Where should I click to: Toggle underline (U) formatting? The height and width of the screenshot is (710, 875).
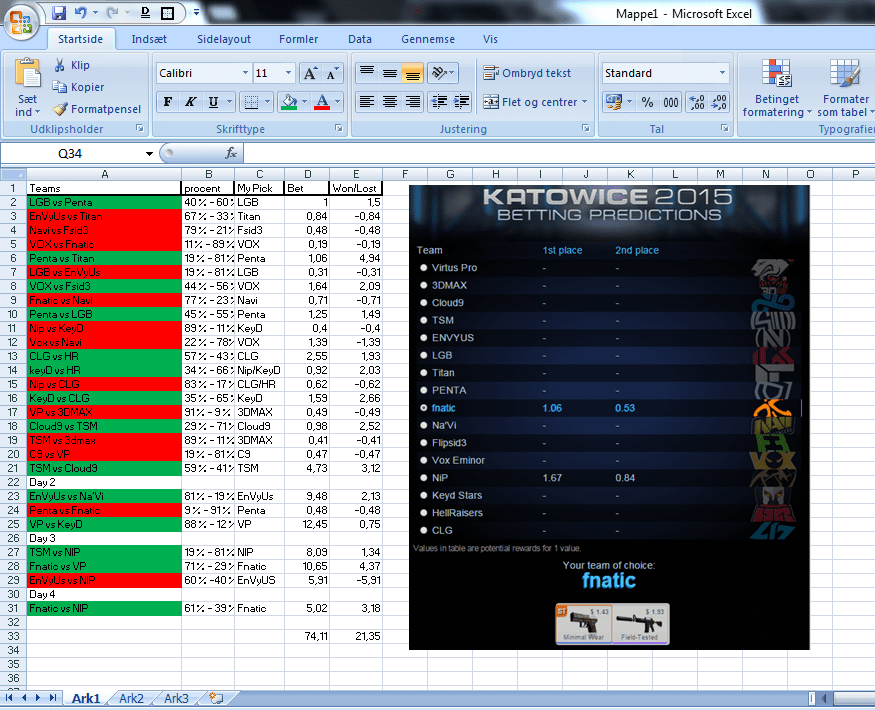click(x=213, y=102)
